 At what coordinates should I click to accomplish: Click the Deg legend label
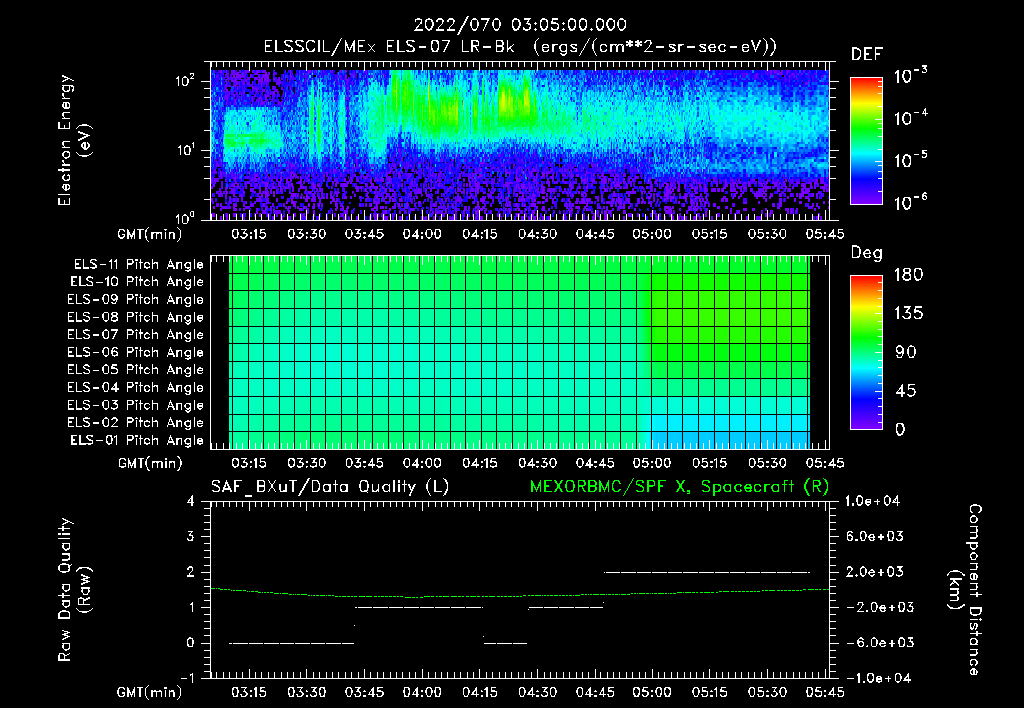(x=866, y=253)
